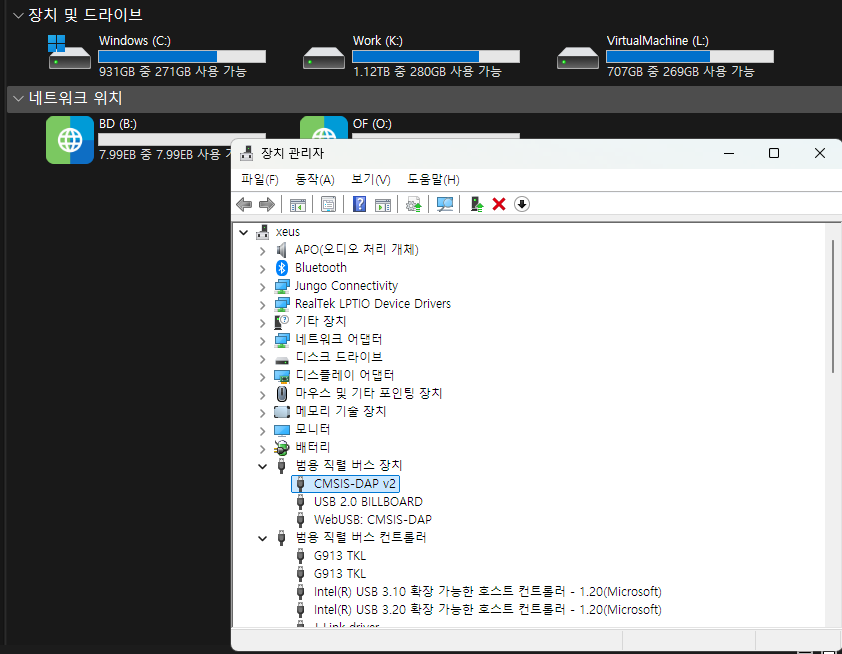Click the gear-sheet update driver toolbar icon
842x654 pixels.
pos(413,205)
